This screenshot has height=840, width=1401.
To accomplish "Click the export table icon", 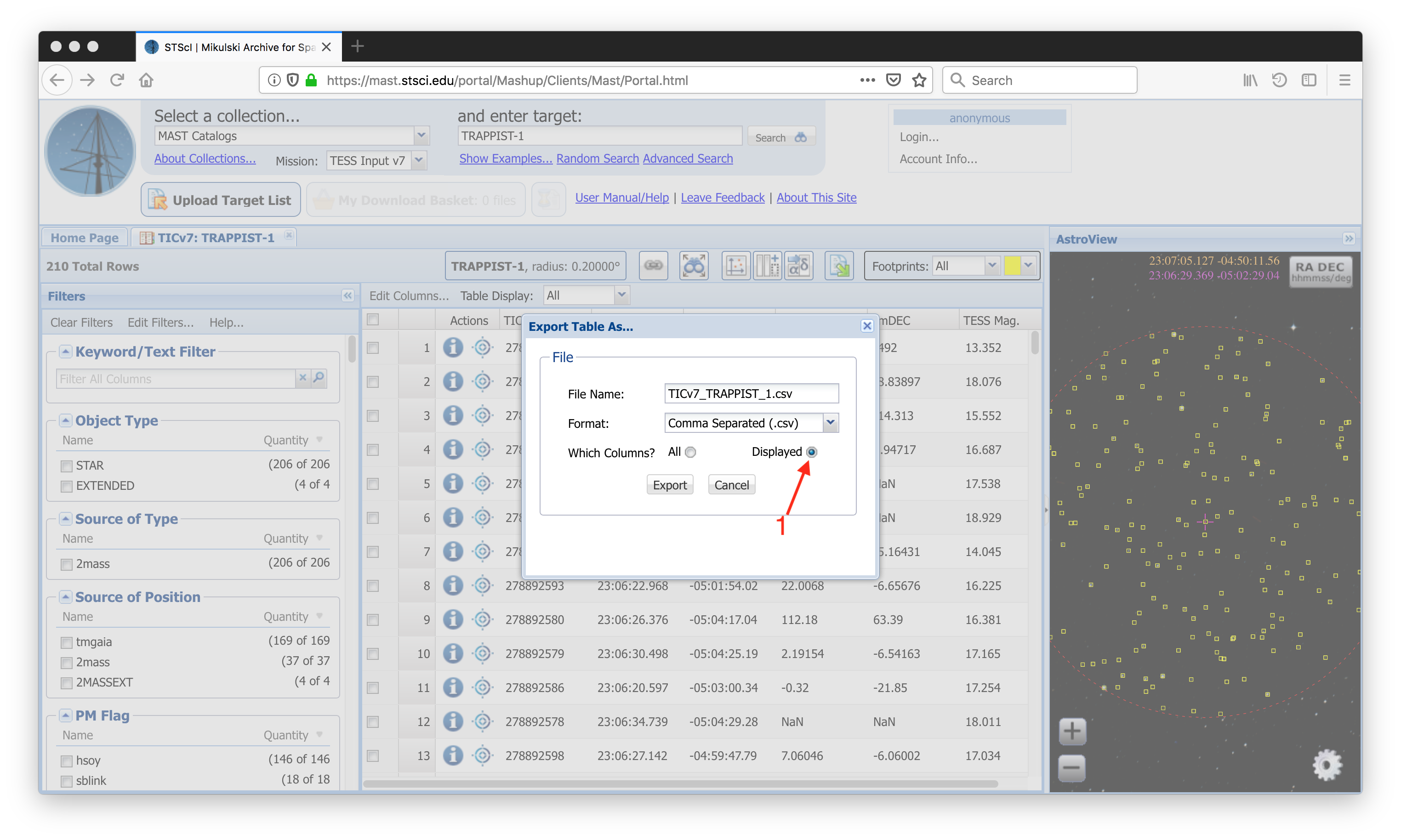I will [x=839, y=266].
